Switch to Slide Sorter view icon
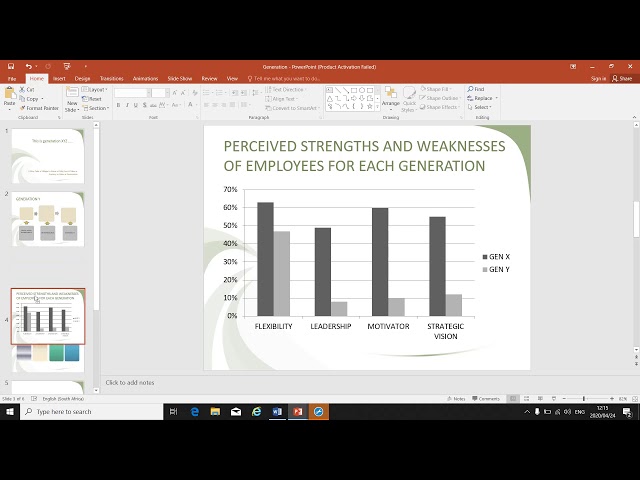 click(x=527, y=398)
